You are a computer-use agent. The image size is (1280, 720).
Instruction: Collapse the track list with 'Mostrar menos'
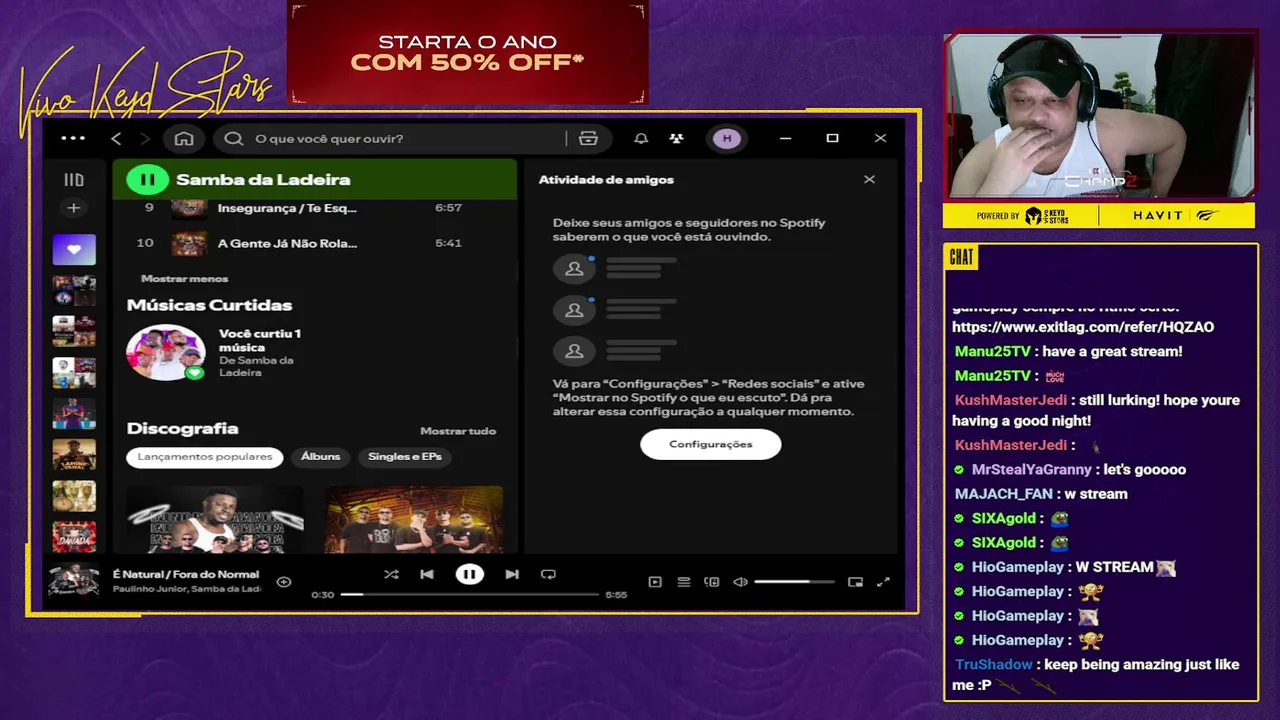(x=185, y=278)
